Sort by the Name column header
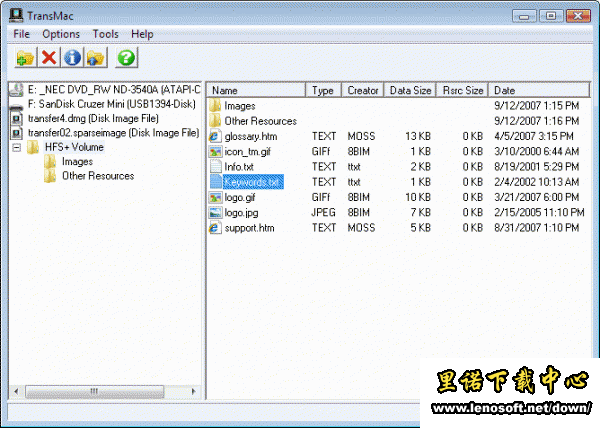The image size is (600, 428). coord(256,90)
